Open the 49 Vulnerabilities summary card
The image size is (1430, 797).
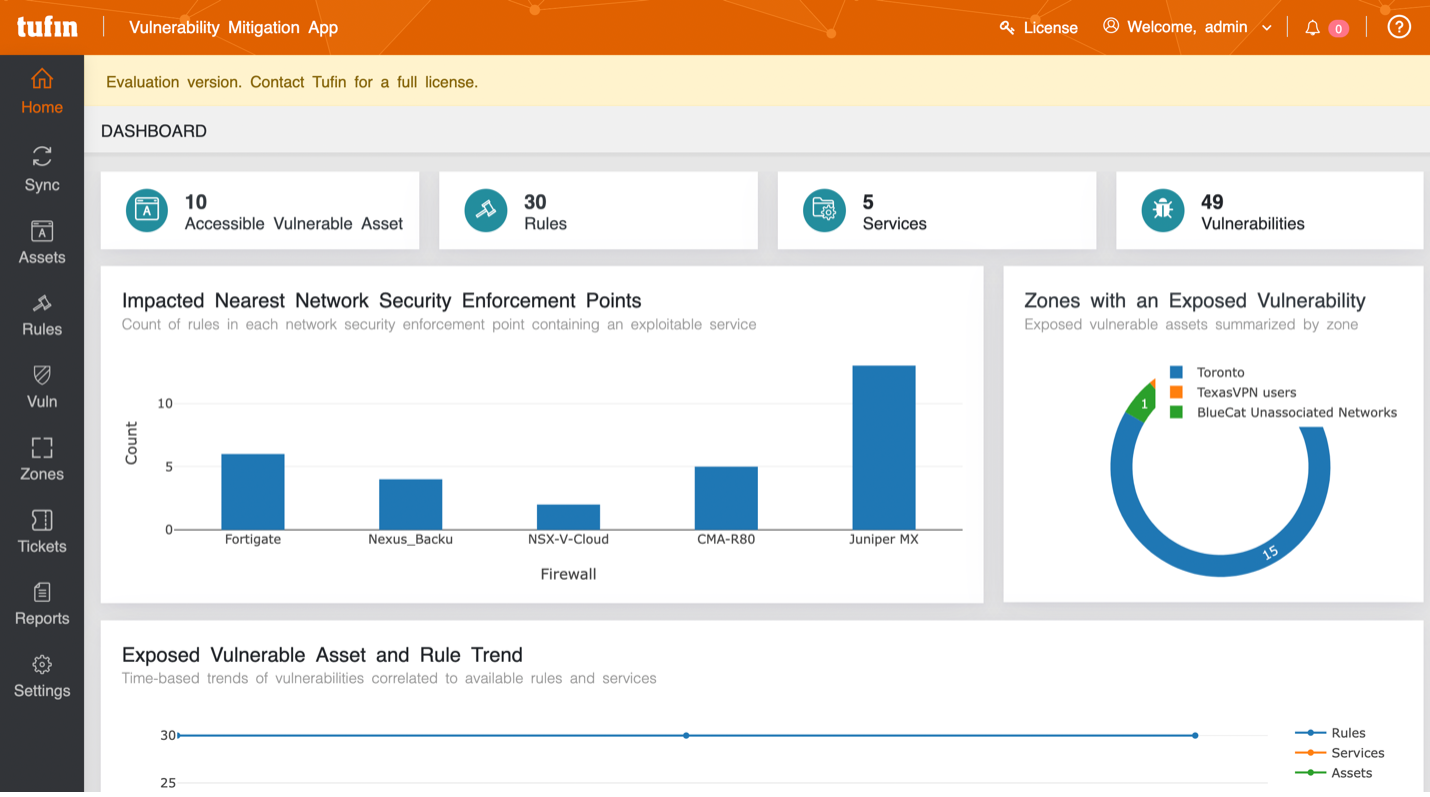click(1269, 210)
